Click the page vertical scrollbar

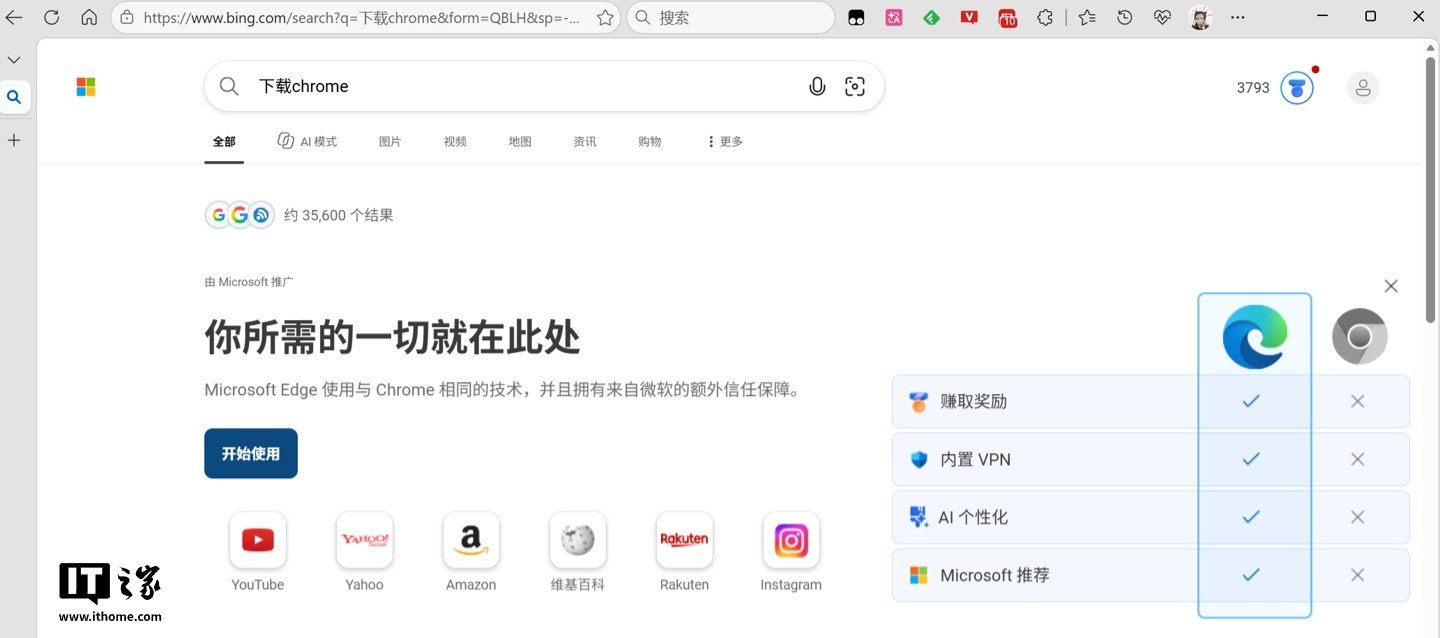tap(1431, 190)
